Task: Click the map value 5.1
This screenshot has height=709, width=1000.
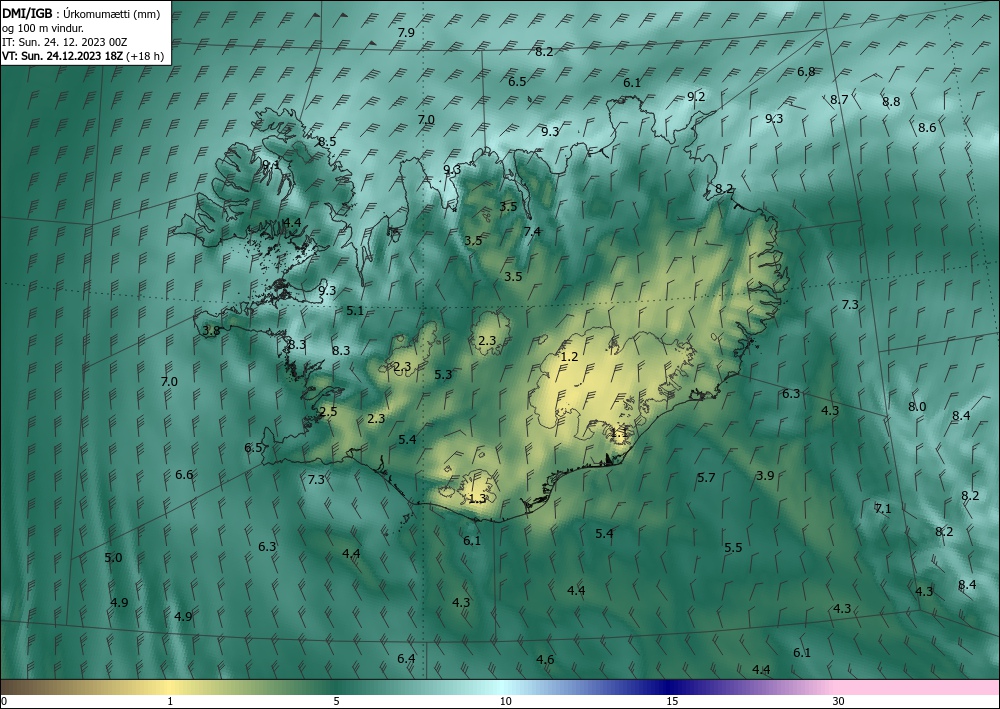Action: point(355,311)
